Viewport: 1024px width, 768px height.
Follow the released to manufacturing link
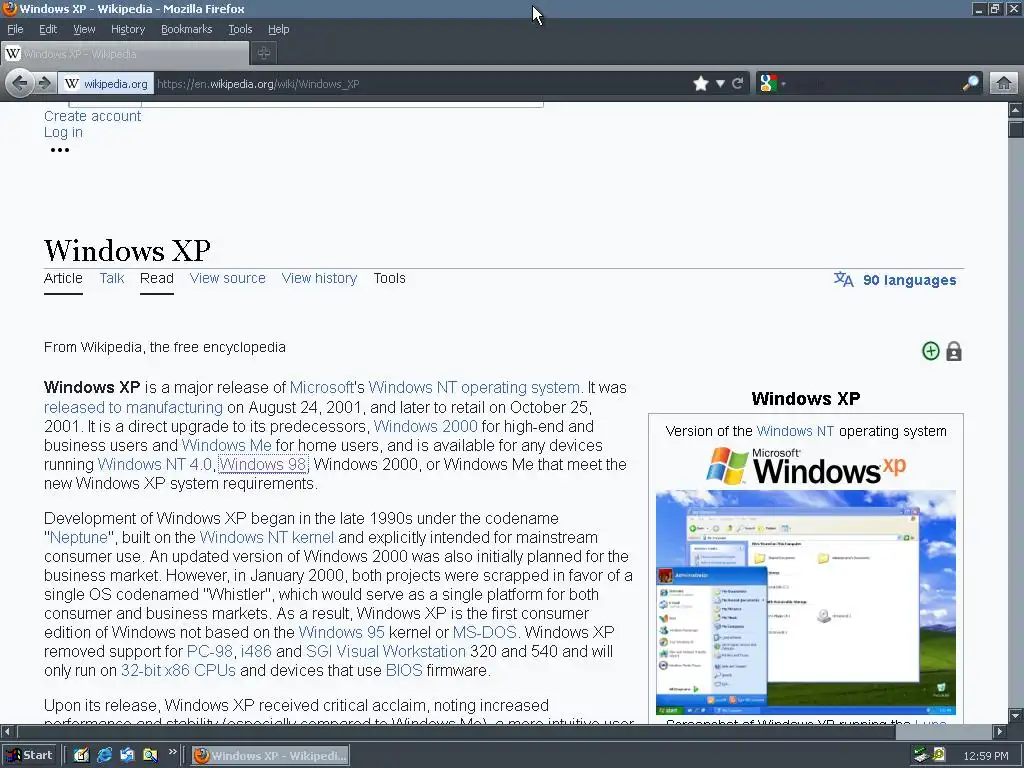133,407
